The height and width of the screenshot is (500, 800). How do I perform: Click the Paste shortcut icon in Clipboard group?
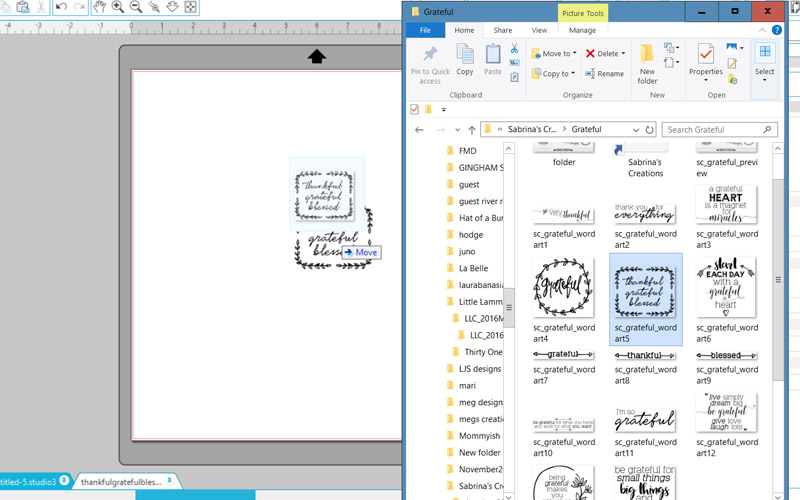tap(514, 77)
